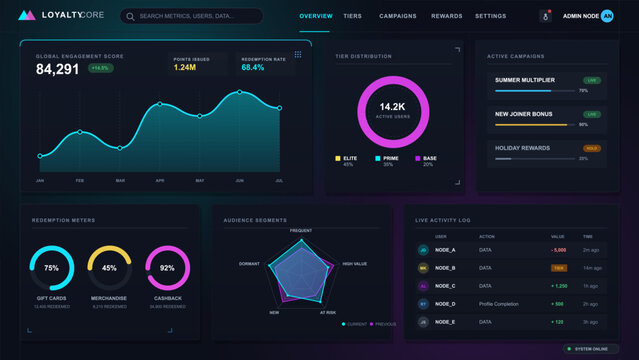
Task: Click the Prime cyan legend swatch
Action: point(377,158)
